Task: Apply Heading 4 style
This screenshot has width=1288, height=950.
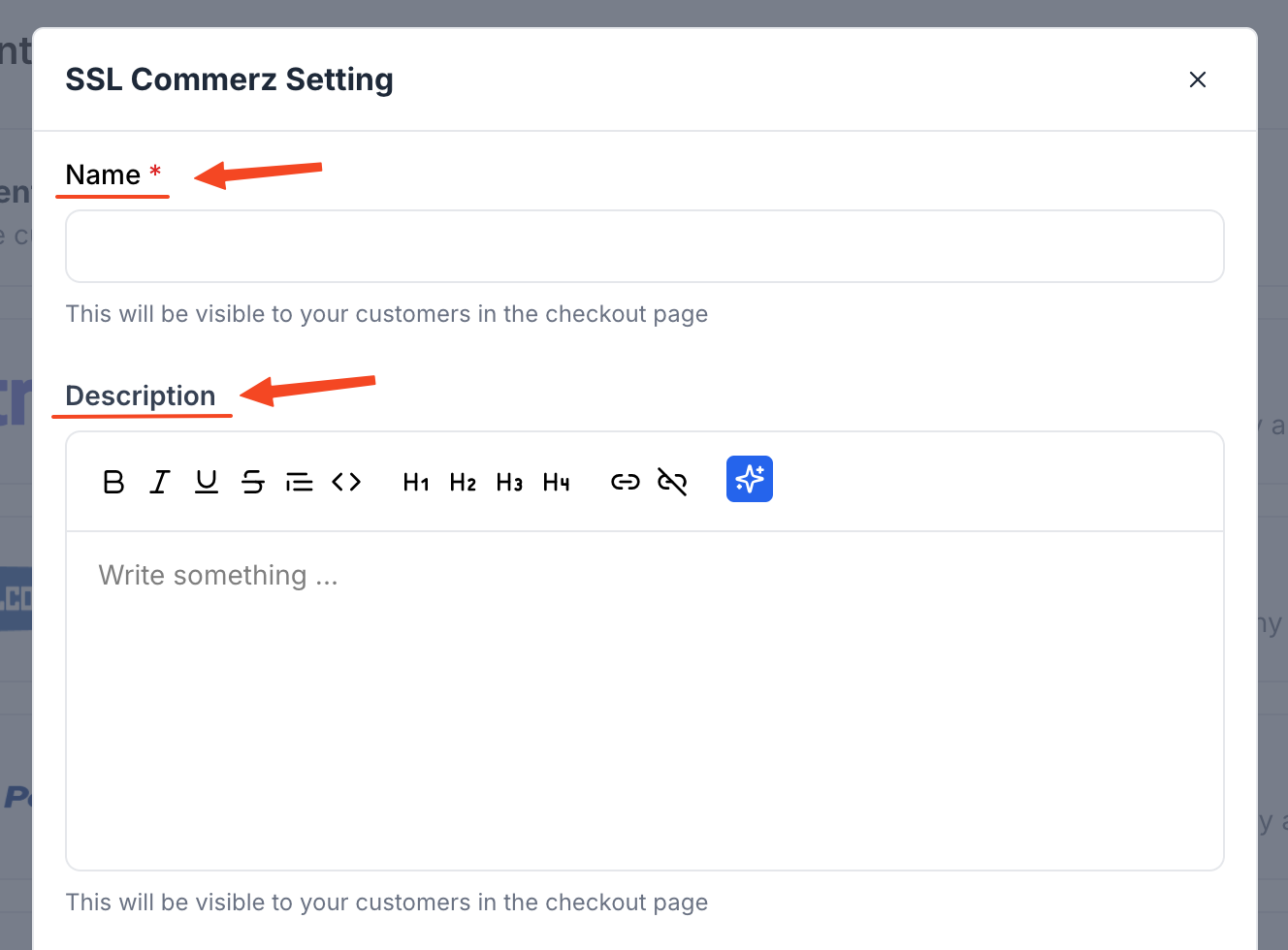Action: (x=556, y=481)
